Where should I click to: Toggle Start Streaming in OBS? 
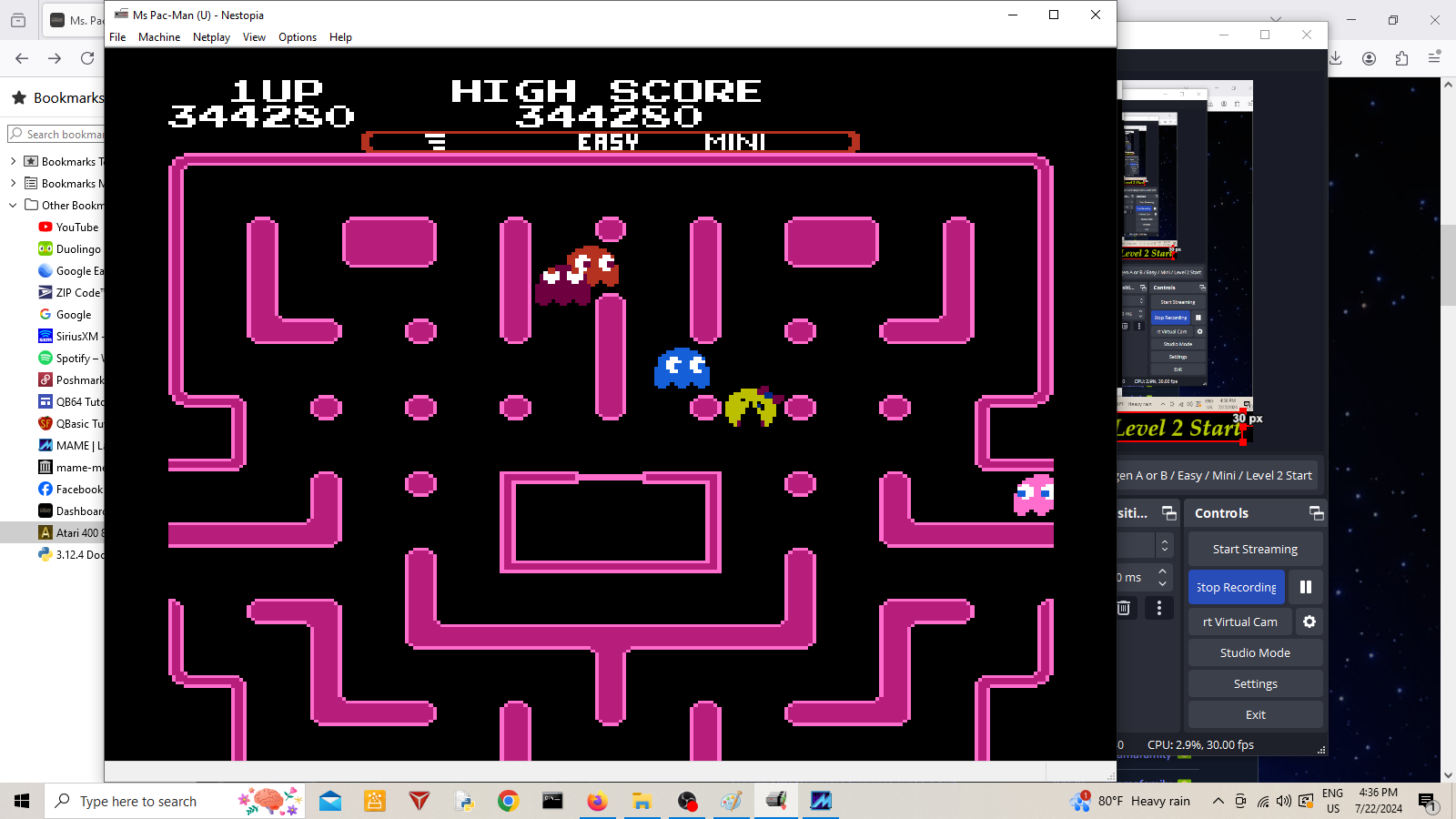click(1255, 549)
